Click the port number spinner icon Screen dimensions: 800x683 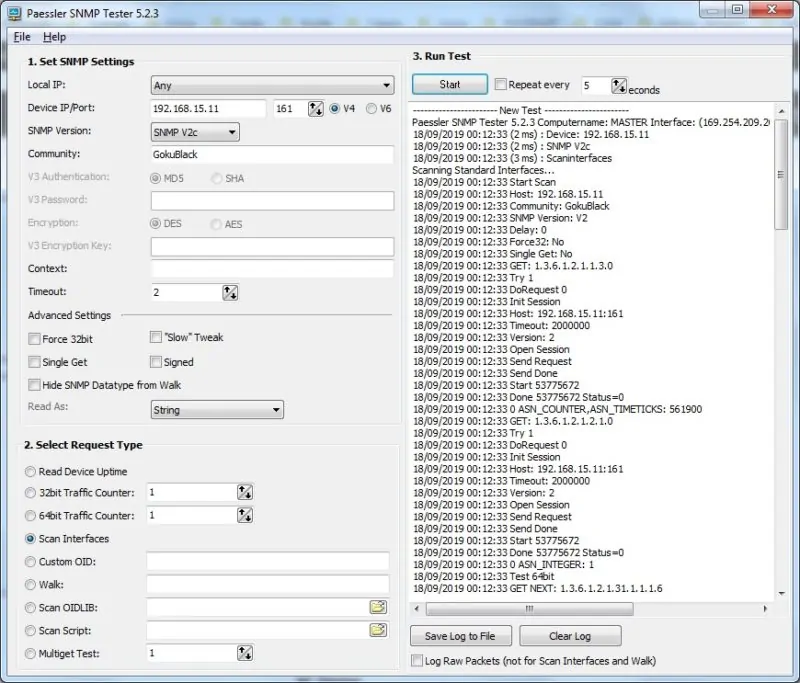click(x=315, y=109)
